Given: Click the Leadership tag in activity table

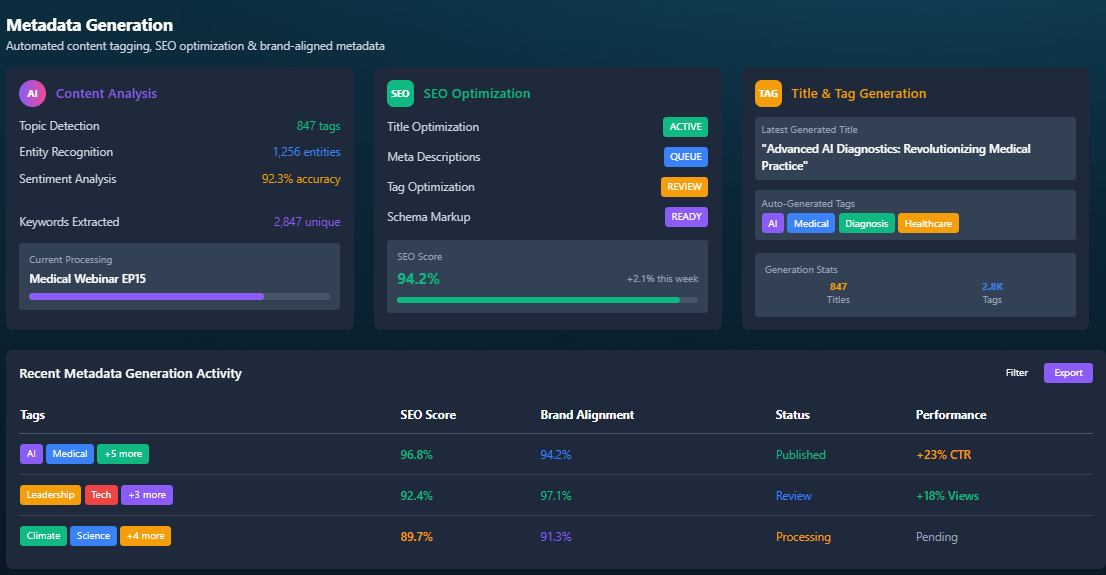Looking at the screenshot, I should click(x=50, y=495).
